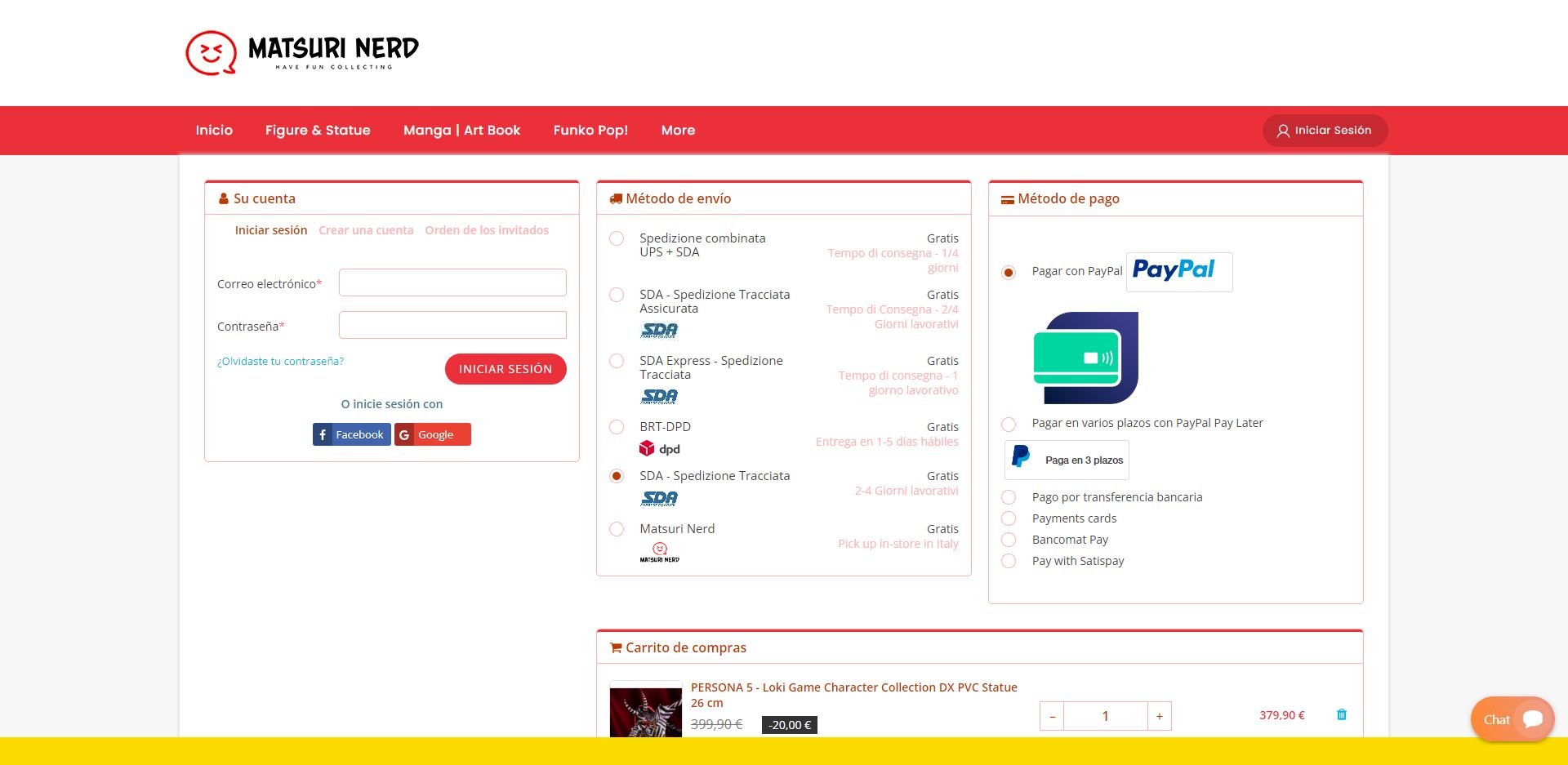Open PERSONA 5 Loki statue product link
1568x765 pixels.
click(x=853, y=695)
